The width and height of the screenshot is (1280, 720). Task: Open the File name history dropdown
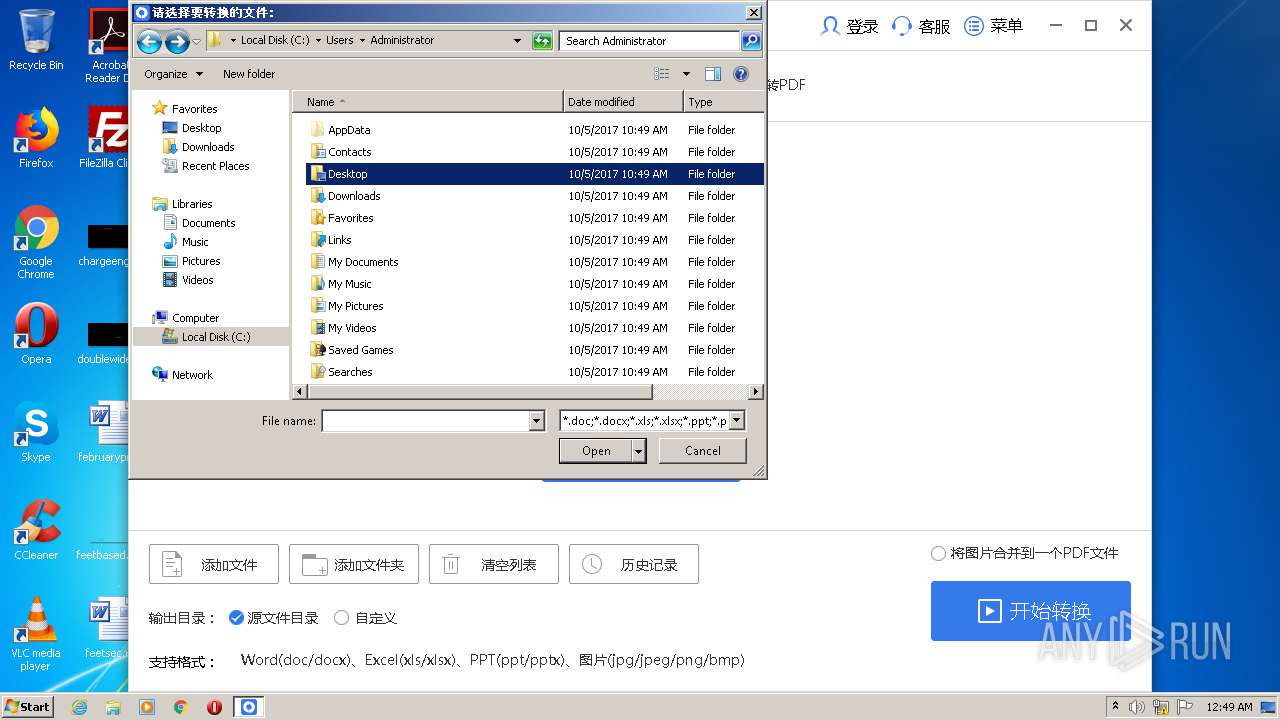pos(536,421)
